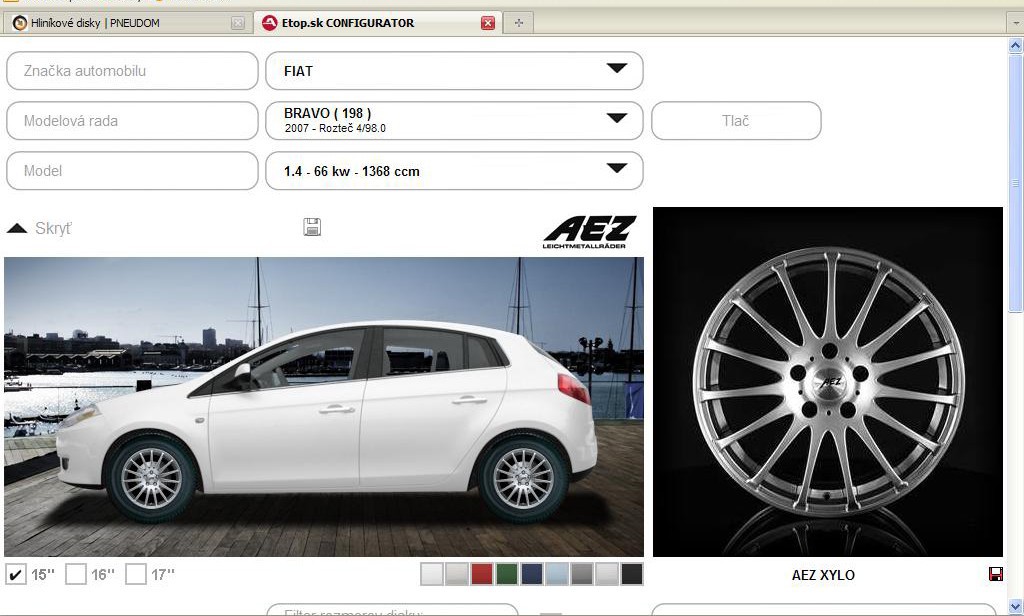Viewport: 1024px width, 616px height.
Task: Click the AEZ XYLO wheel image
Action: pos(827,381)
